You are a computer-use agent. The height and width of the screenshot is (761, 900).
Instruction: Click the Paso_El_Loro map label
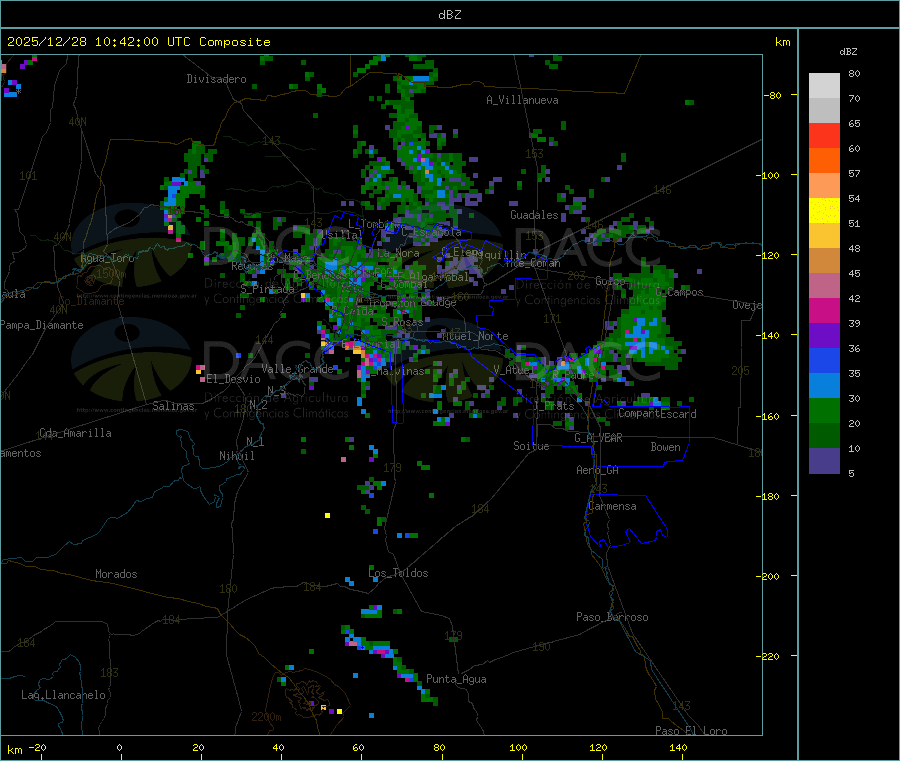(x=691, y=731)
